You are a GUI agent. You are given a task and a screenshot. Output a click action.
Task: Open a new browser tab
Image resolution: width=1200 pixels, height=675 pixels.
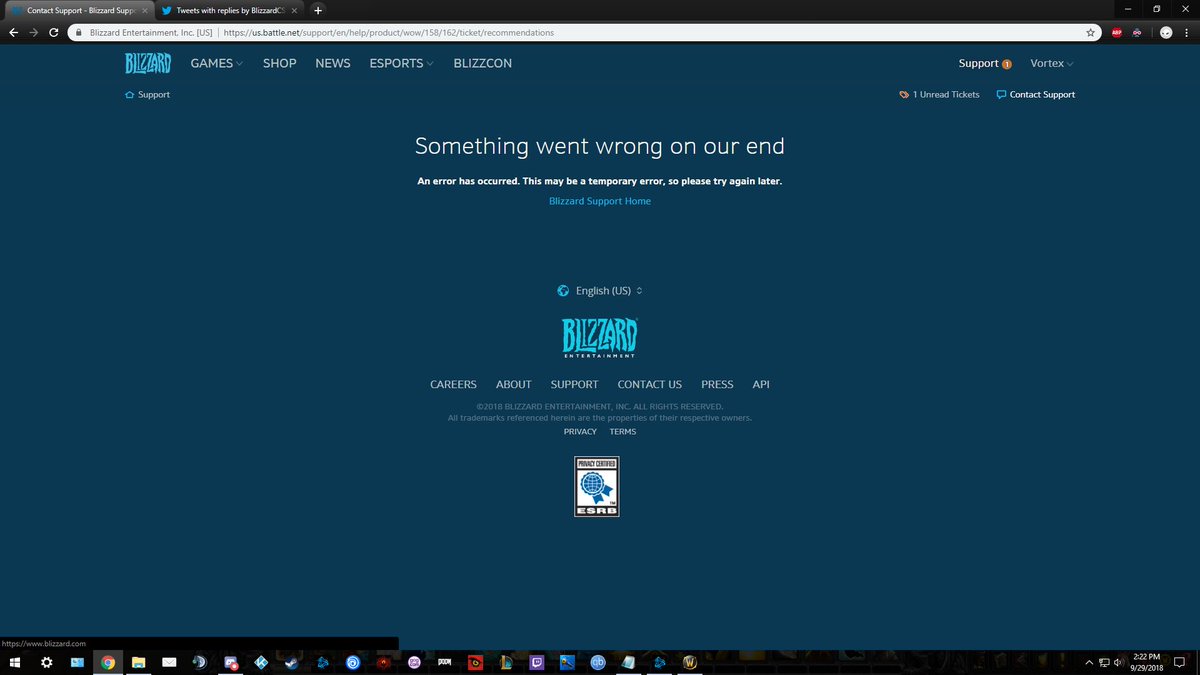[x=318, y=10]
